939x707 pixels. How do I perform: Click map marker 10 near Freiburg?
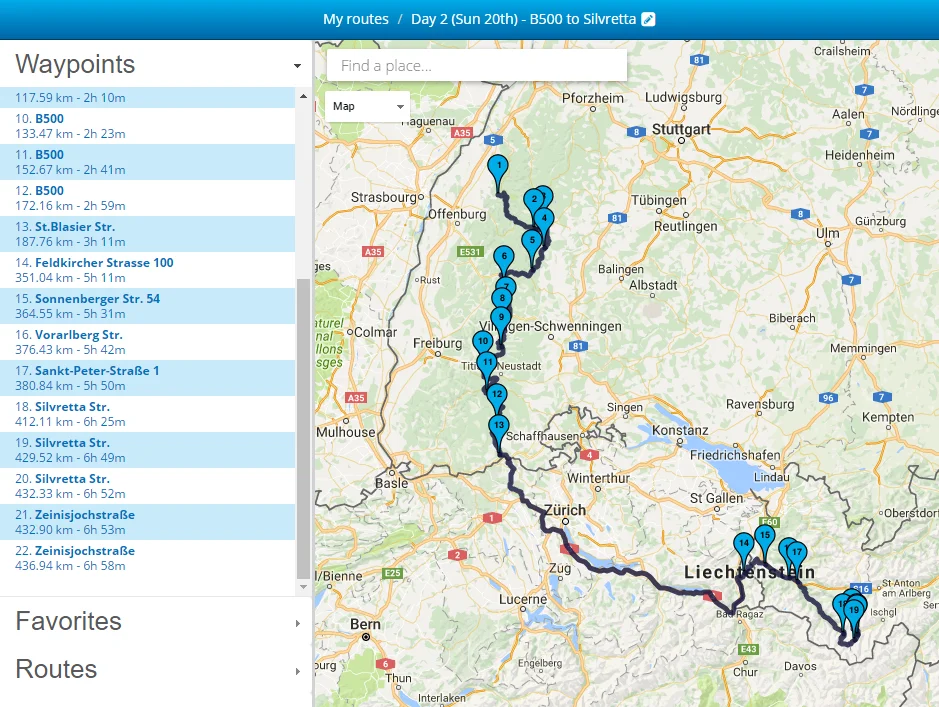[x=483, y=342]
